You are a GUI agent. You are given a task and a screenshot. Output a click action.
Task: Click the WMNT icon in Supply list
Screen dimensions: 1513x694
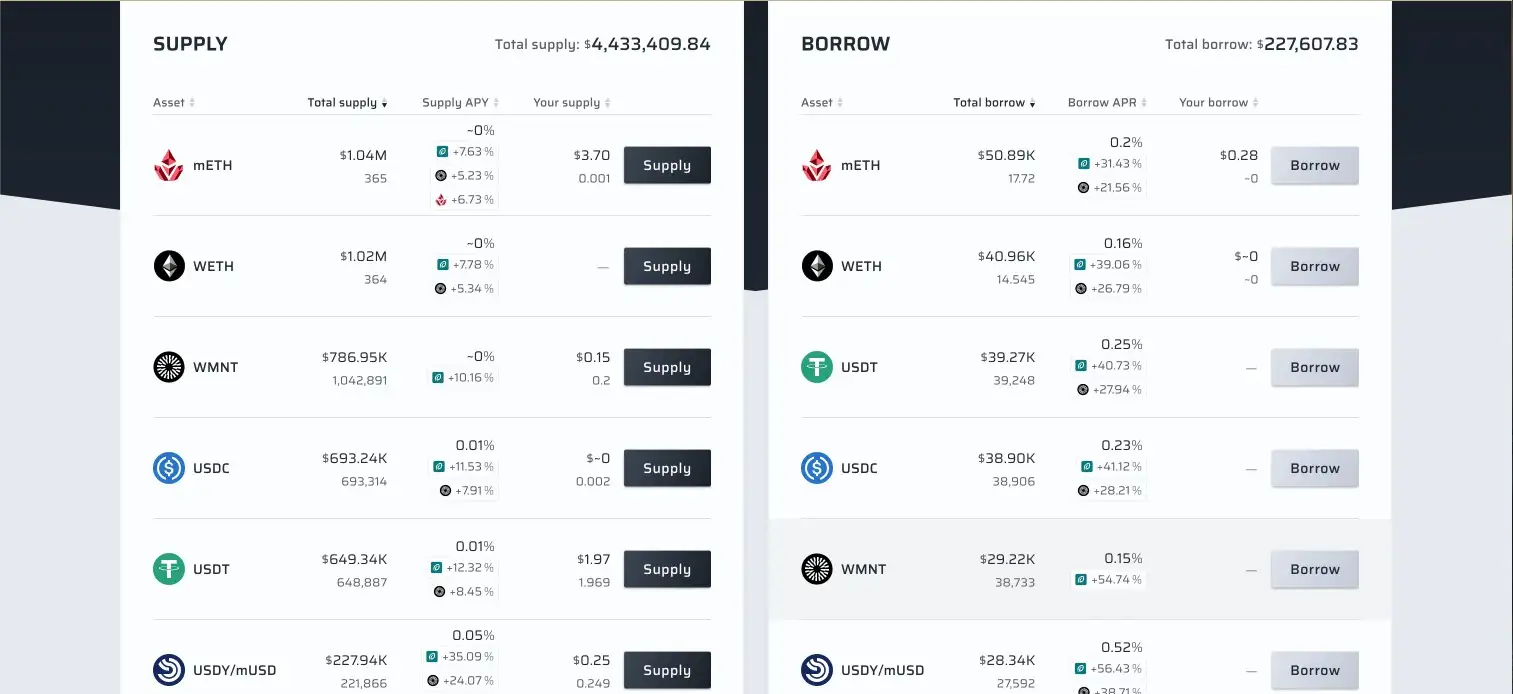169,367
